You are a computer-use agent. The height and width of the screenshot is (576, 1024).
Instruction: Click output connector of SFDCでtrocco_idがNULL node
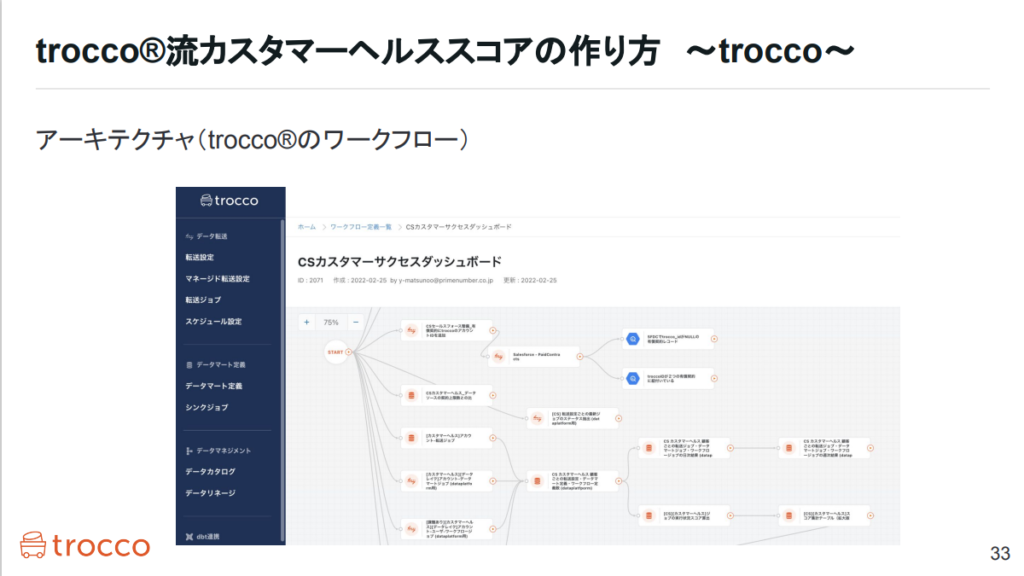coord(714,339)
